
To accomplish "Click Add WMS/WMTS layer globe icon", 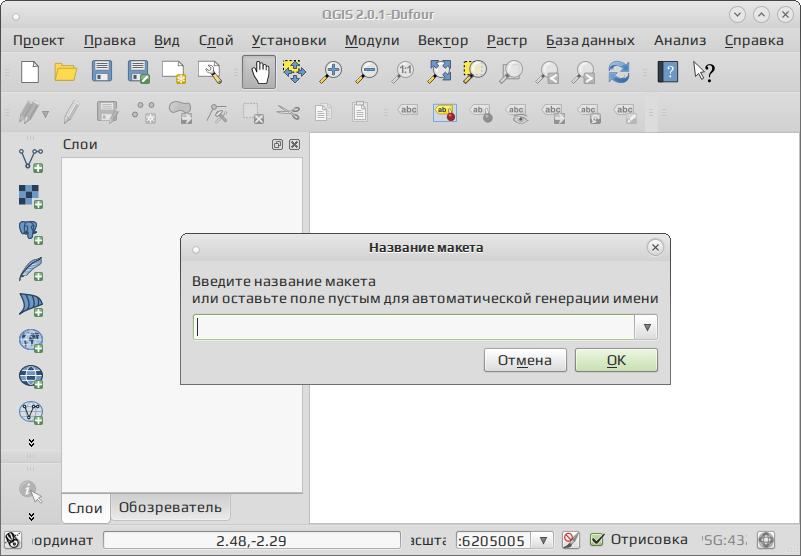I will [31, 341].
